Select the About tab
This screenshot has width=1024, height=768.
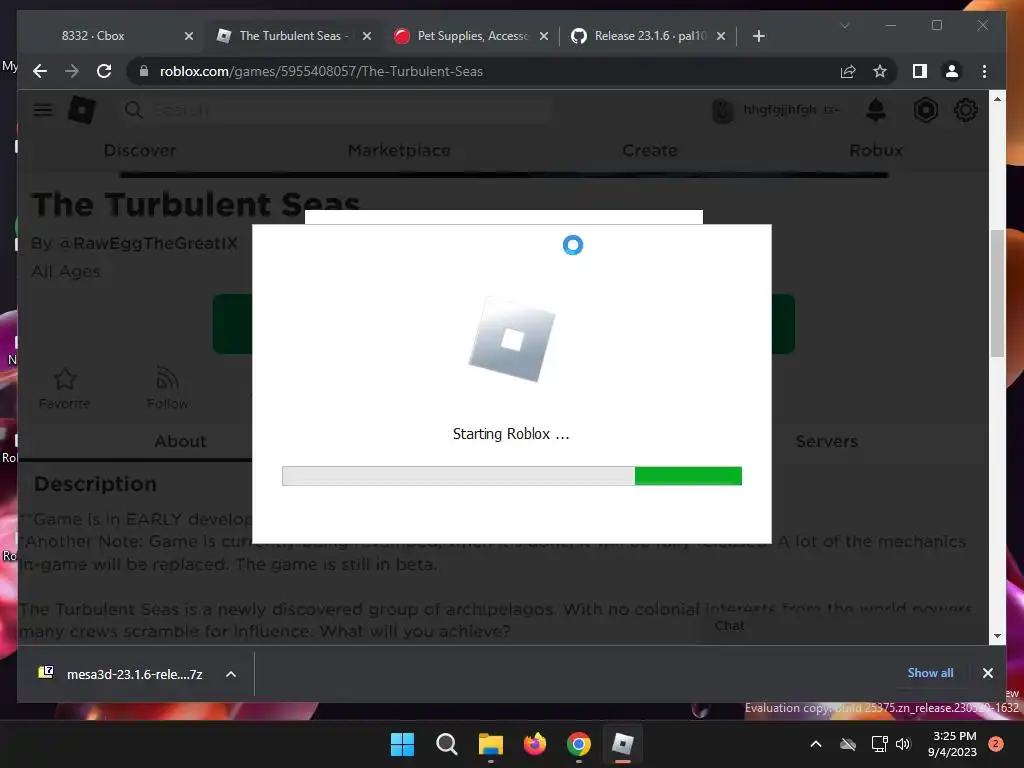pos(180,441)
